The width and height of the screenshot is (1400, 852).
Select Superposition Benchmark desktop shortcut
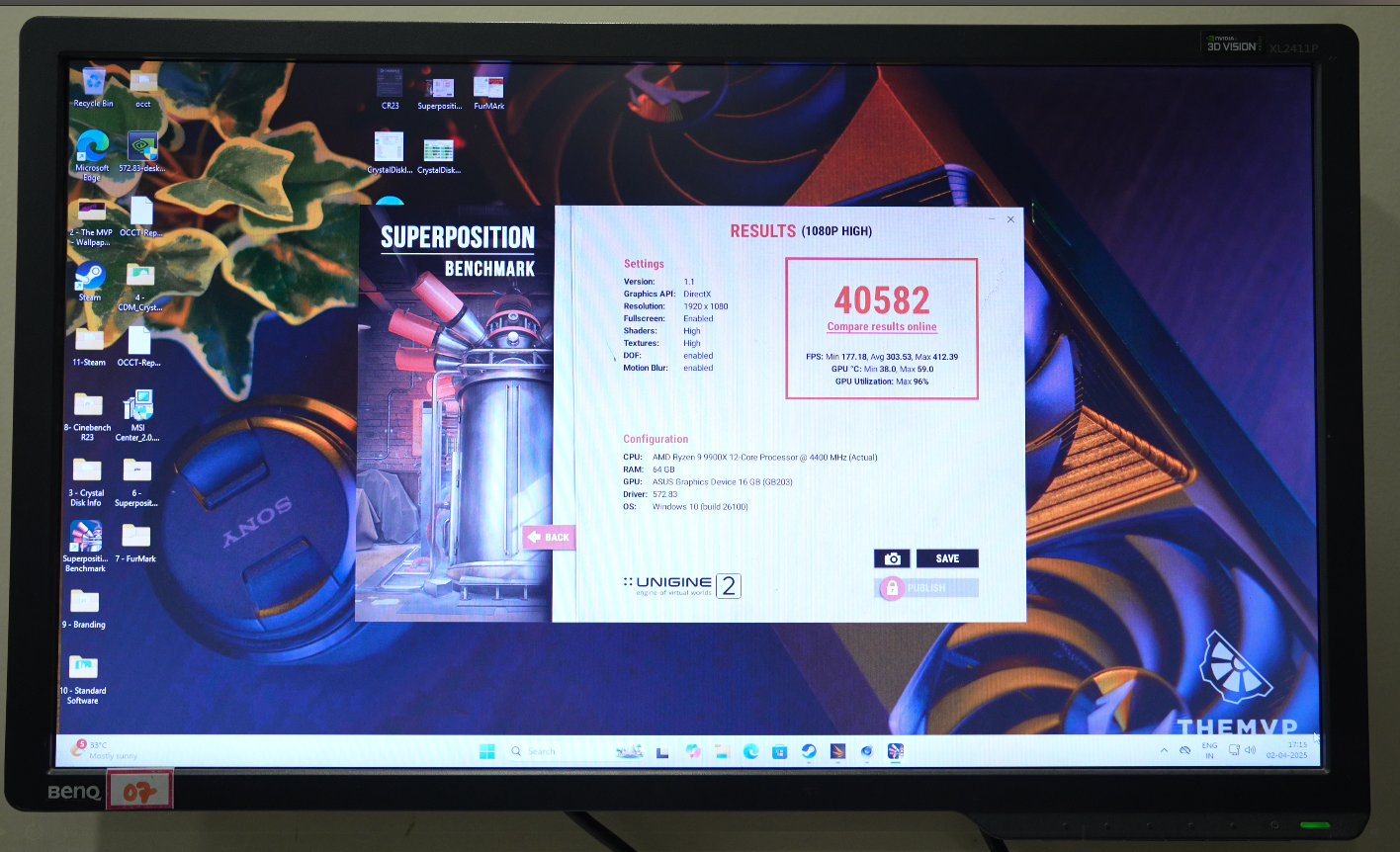pyautogui.click(x=85, y=548)
